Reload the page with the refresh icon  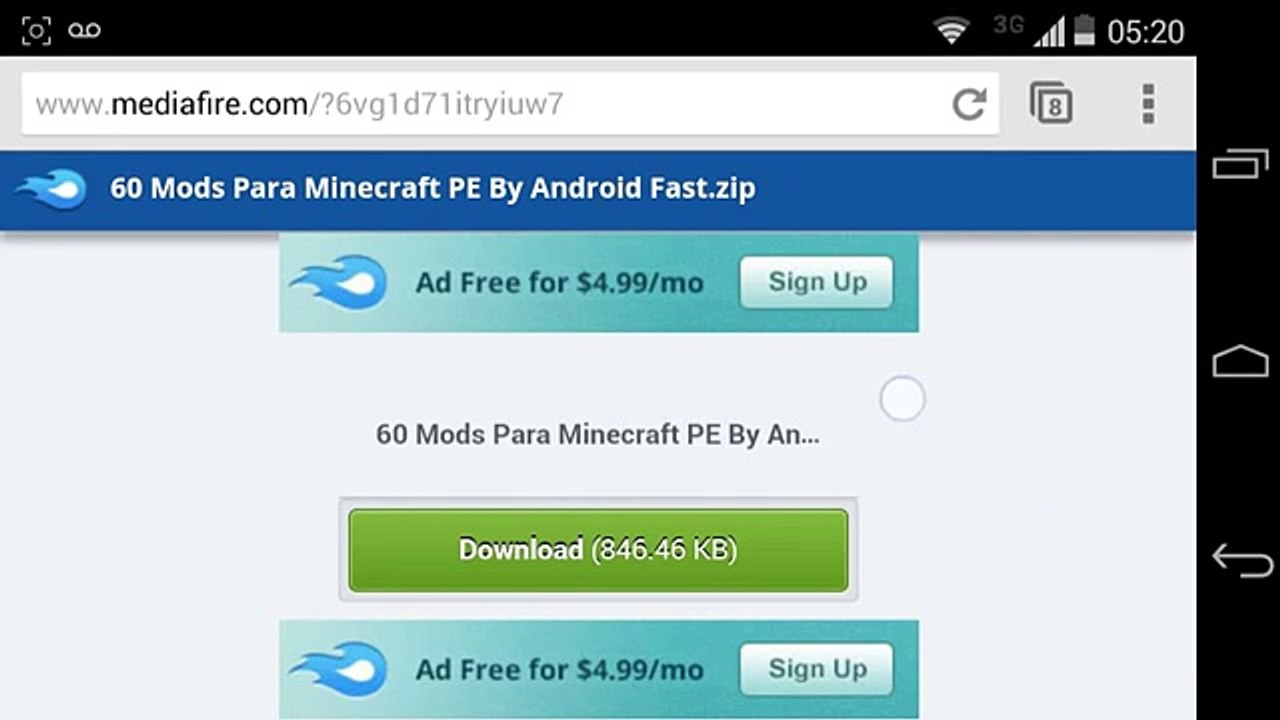[x=969, y=103]
